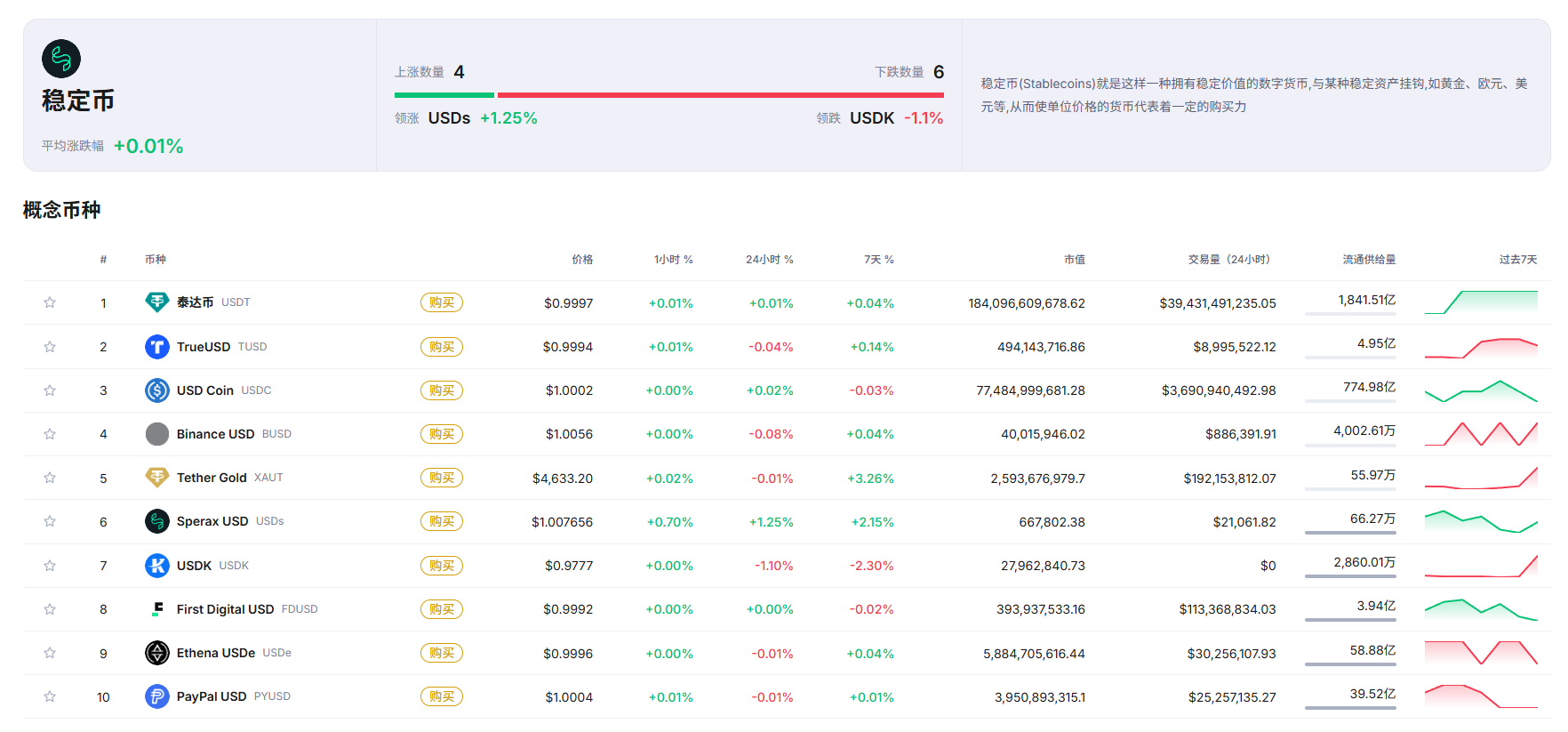Click the Sperax USD table row icon
1568x732 pixels.
click(156, 521)
